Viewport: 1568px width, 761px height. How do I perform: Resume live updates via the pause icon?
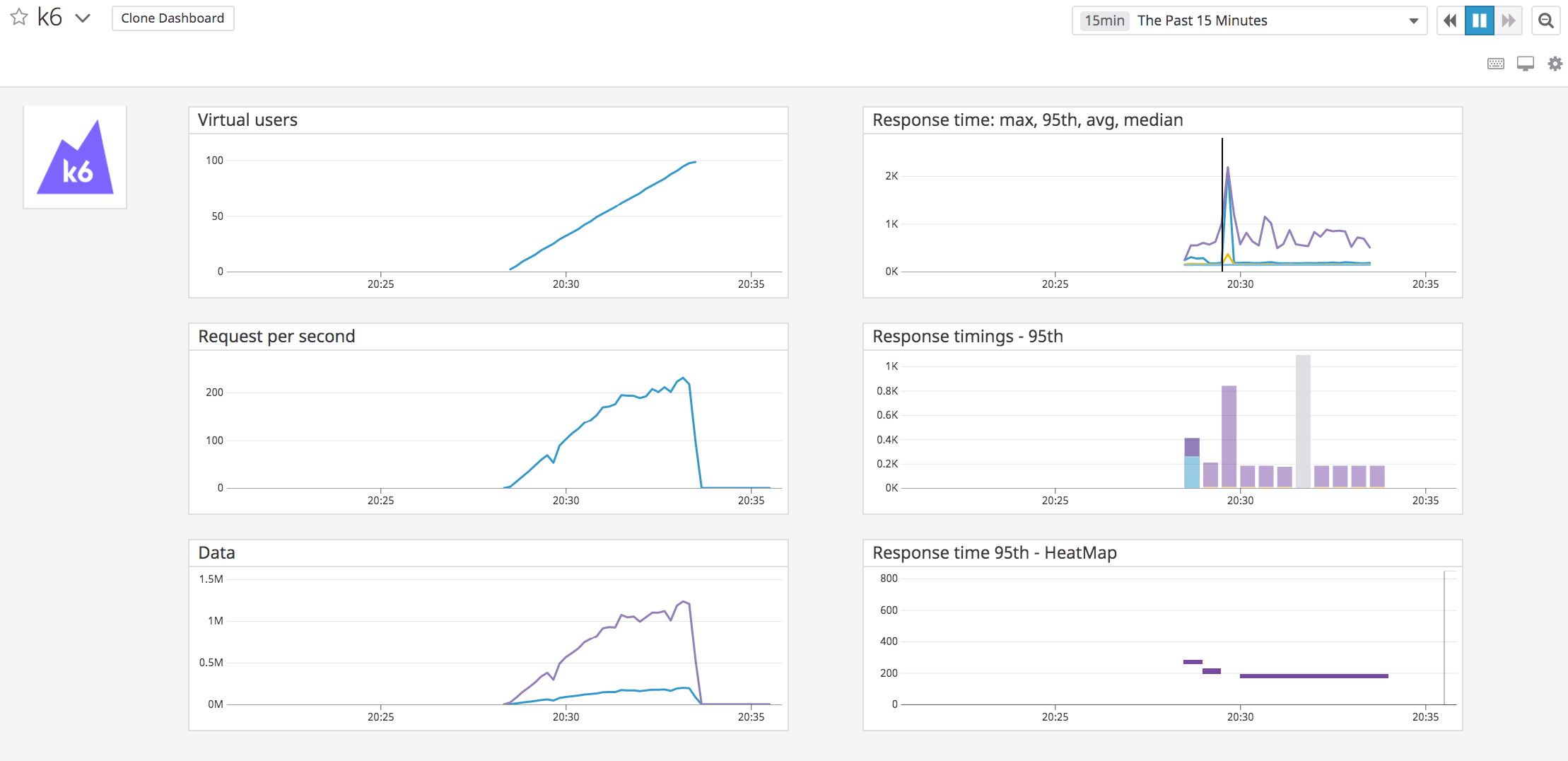(1480, 20)
